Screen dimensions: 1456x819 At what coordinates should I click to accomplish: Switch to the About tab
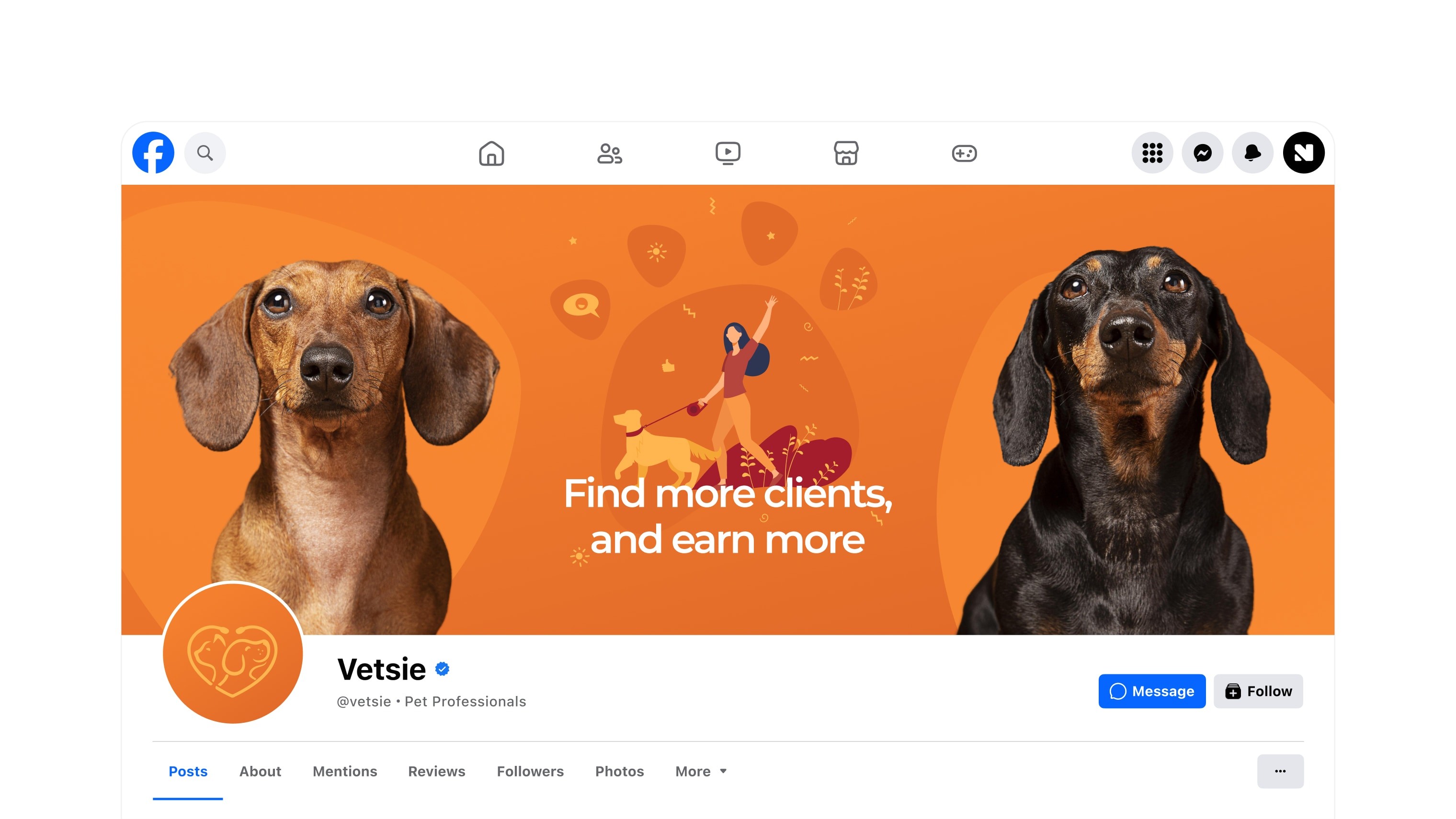[x=260, y=771]
